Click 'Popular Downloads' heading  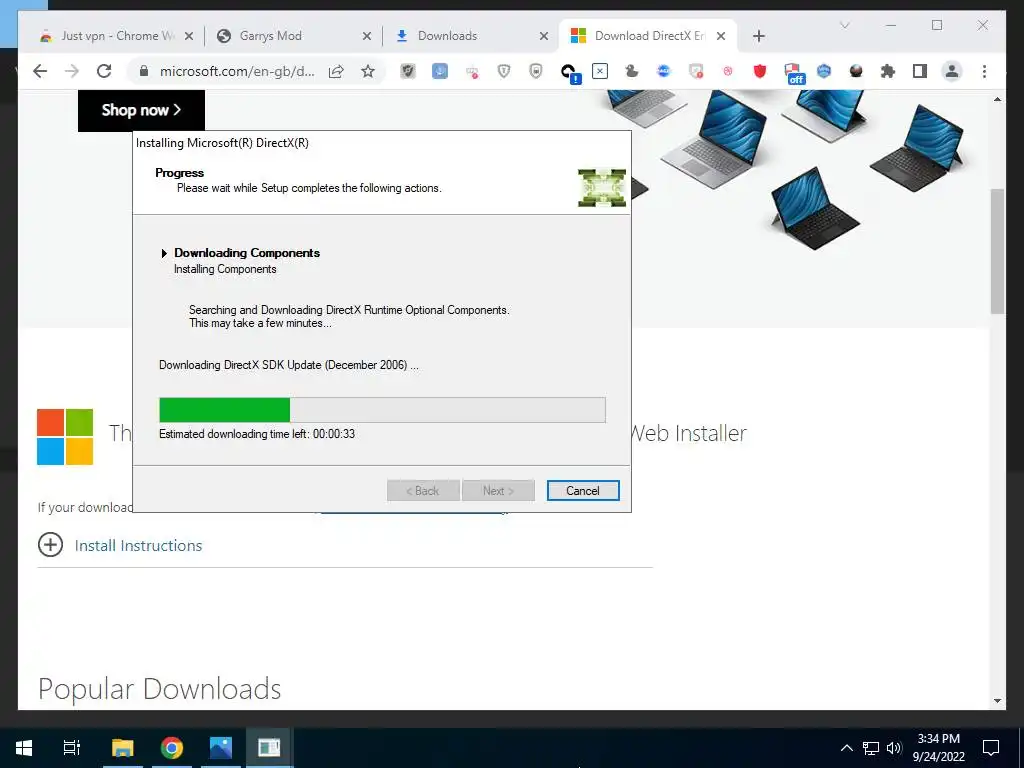[x=159, y=689]
